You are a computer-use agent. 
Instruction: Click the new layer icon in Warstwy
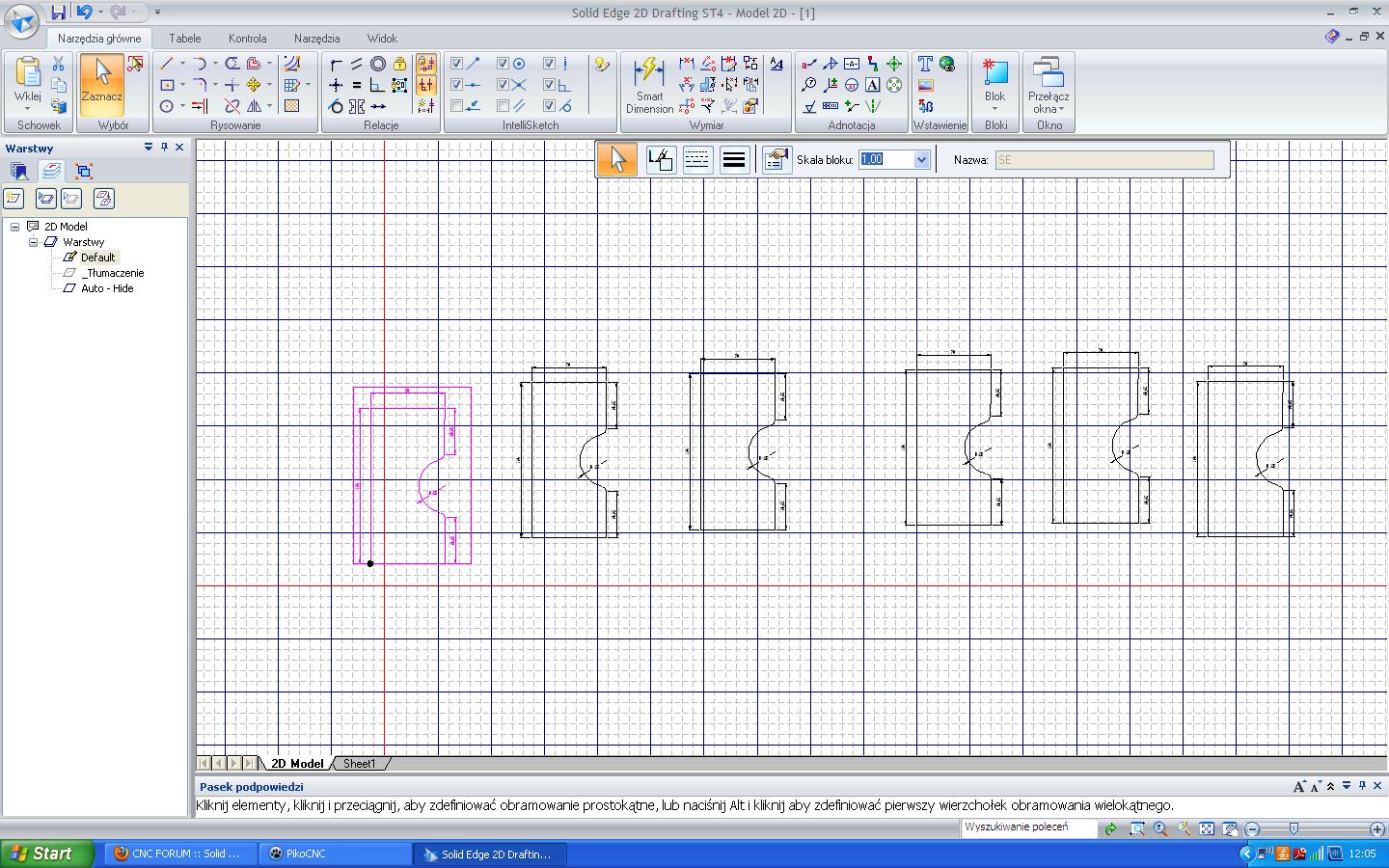click(14, 199)
